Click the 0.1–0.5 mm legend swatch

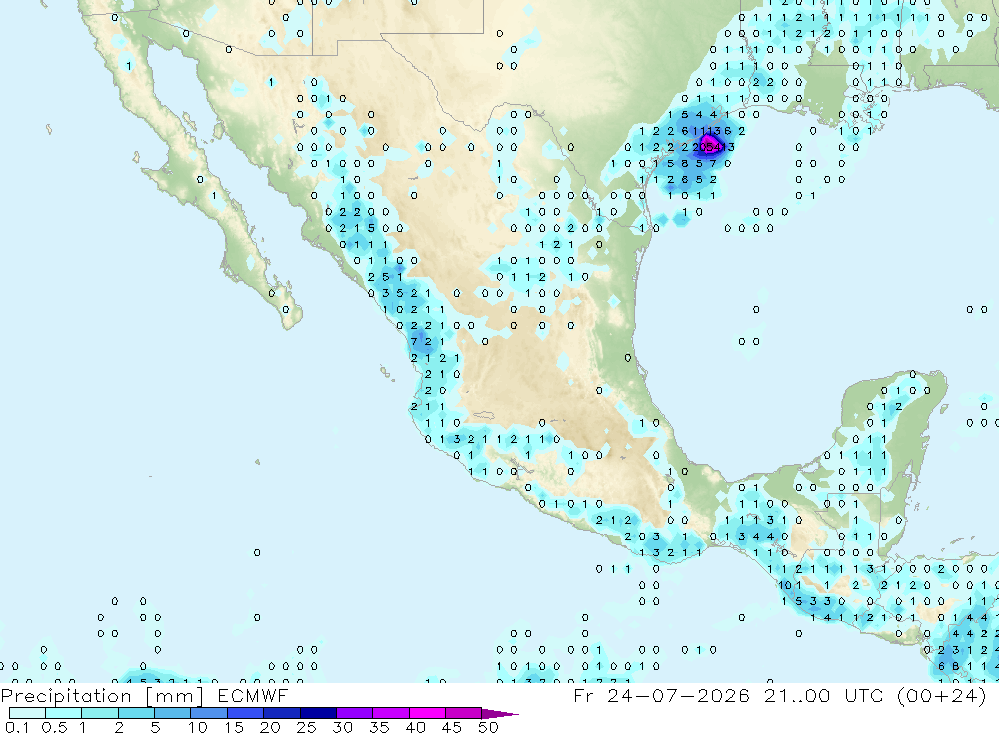[27, 713]
